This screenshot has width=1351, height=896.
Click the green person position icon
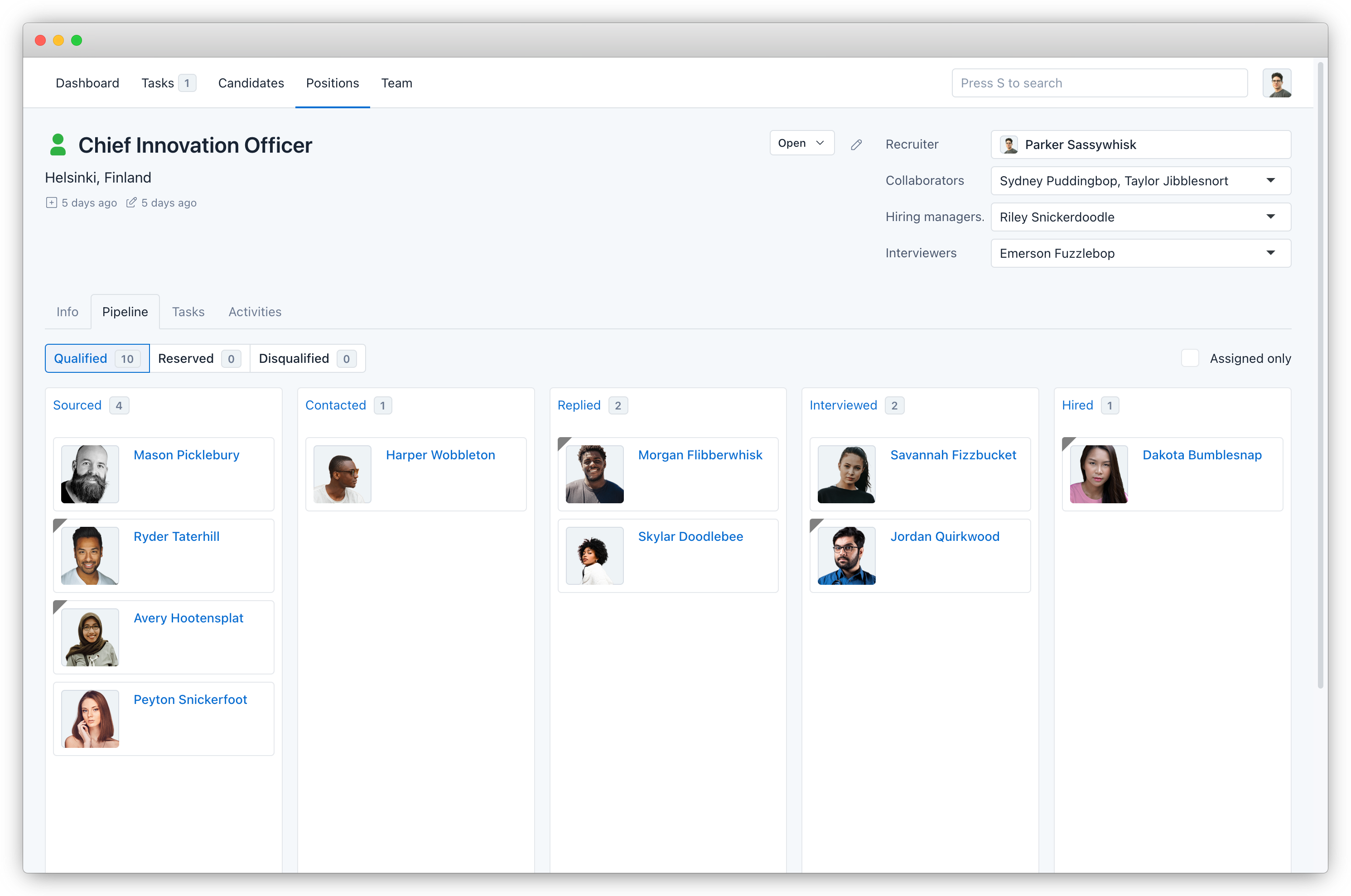(58, 145)
